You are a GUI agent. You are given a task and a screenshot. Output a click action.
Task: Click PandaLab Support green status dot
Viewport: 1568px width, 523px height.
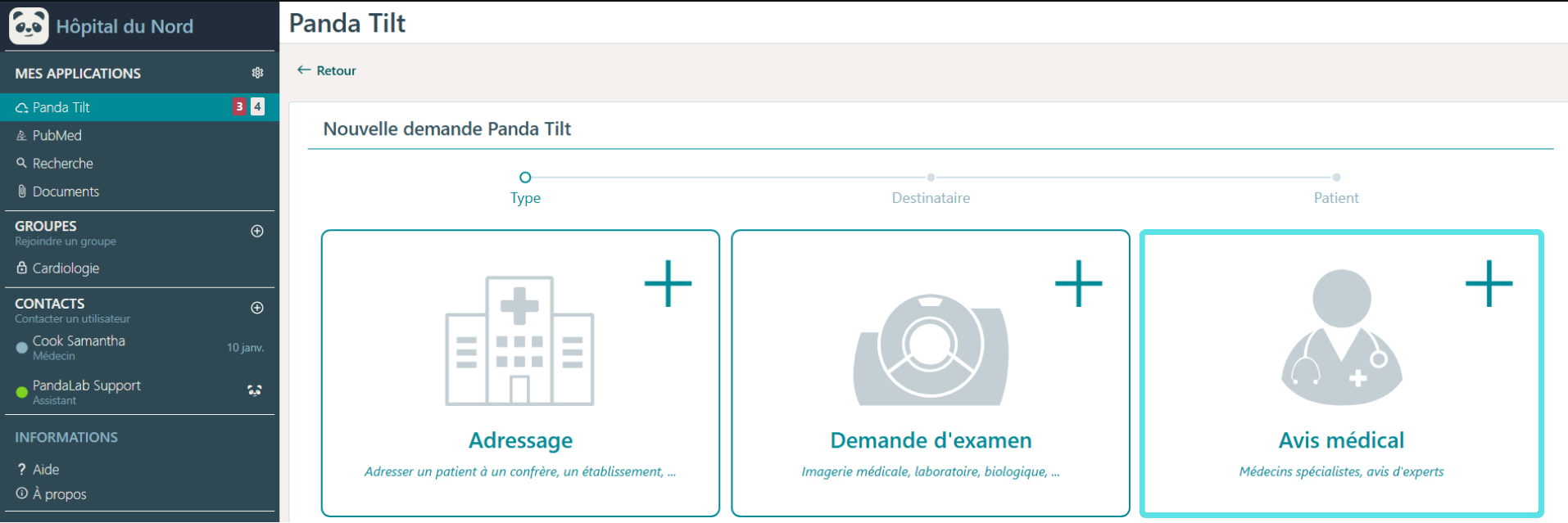(x=22, y=392)
